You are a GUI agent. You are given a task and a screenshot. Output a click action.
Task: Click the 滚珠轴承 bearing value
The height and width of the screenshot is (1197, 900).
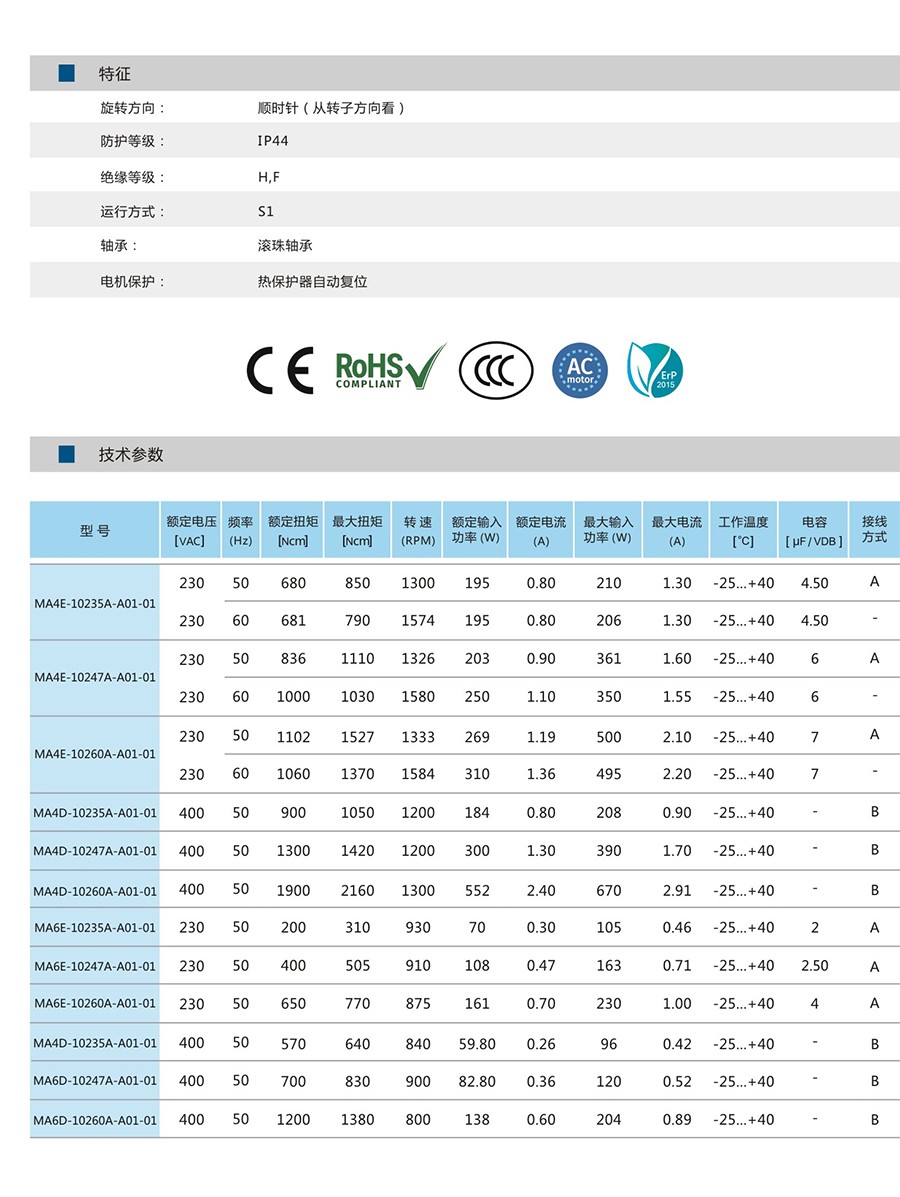pos(285,246)
